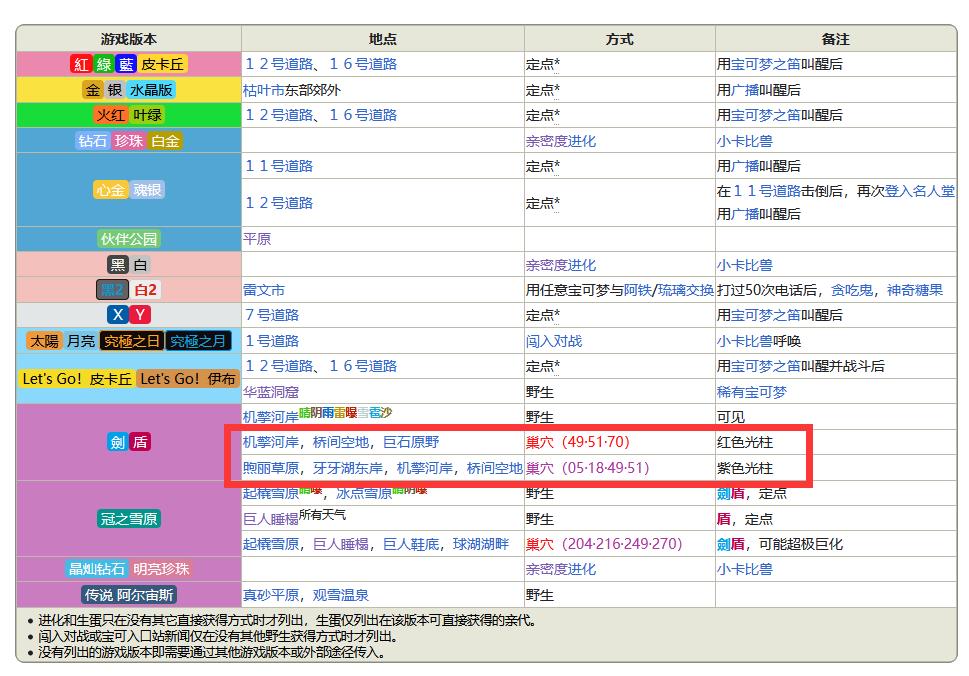Open the 藍 version badge link
The image size is (969, 676).
point(126,64)
